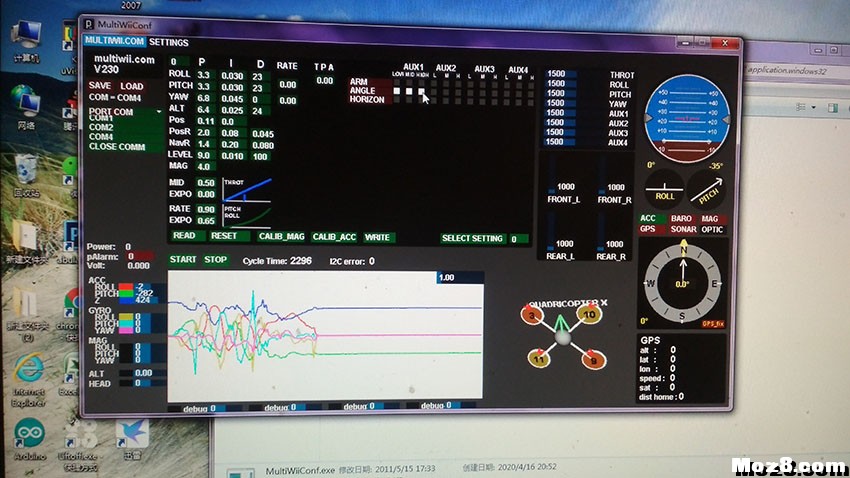Click the MAG sensor status indicator
The width and height of the screenshot is (850, 478).
pos(711,219)
